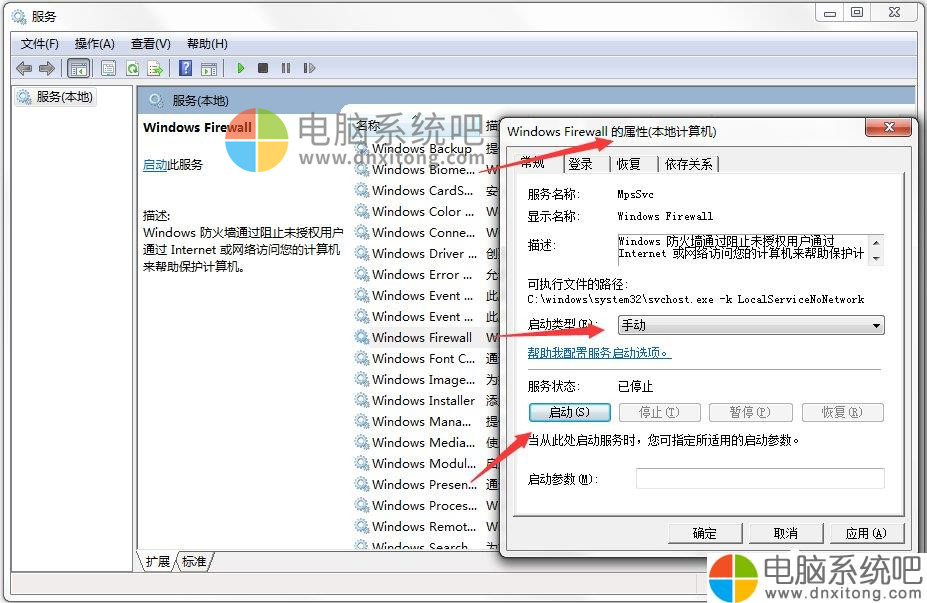Click the gear icon beside Windows Color
927x603 pixels.
[x=361, y=211]
